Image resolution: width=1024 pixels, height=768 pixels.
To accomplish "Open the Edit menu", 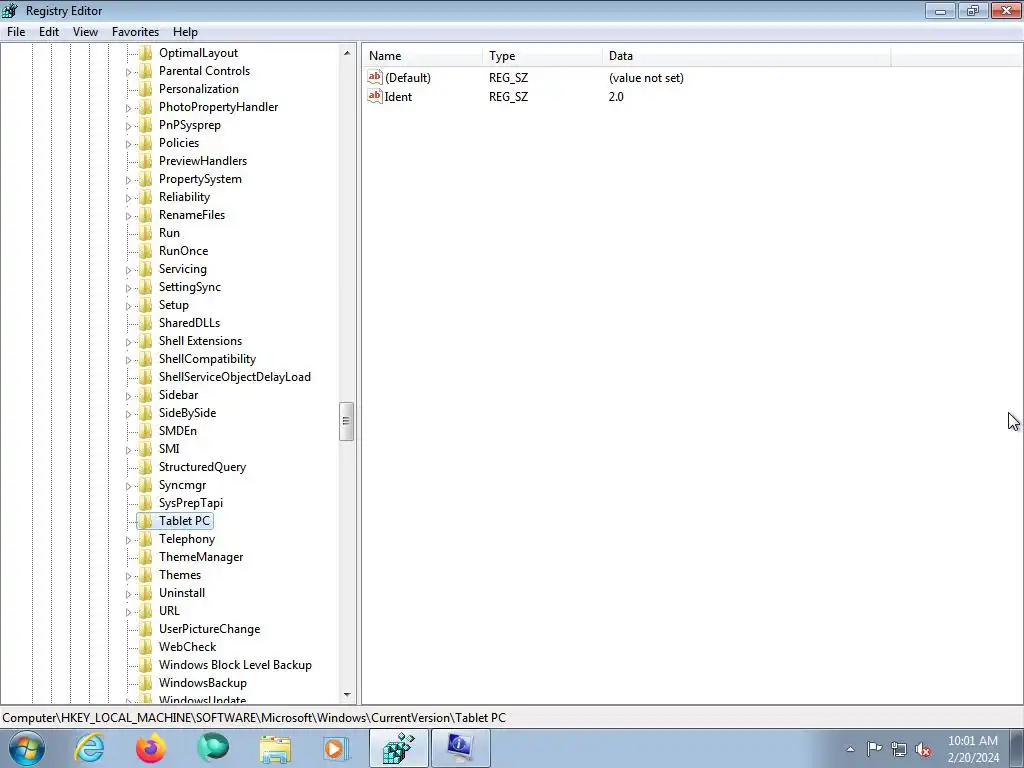I will pyautogui.click(x=49, y=31).
